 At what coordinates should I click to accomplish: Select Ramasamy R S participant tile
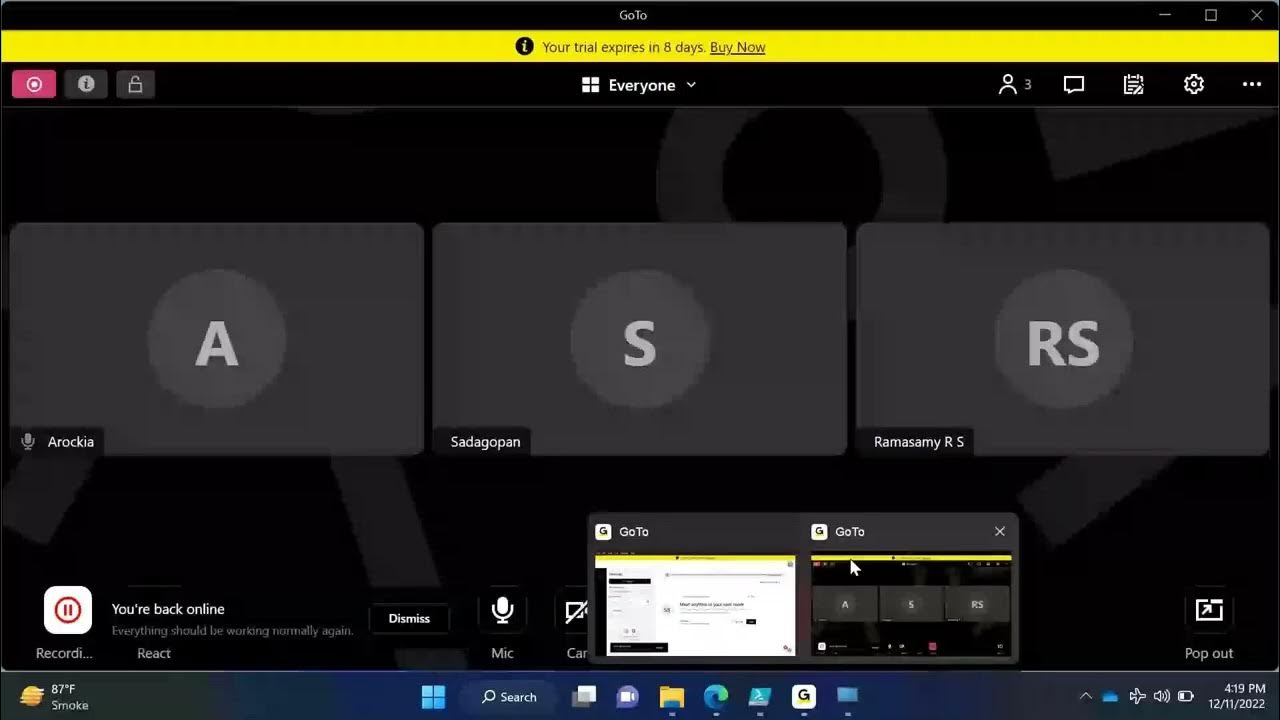point(1063,338)
